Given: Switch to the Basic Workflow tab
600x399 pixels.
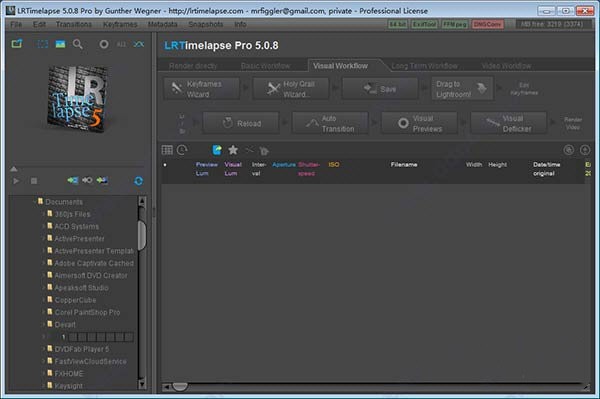Looking at the screenshot, I should tap(265, 66).
